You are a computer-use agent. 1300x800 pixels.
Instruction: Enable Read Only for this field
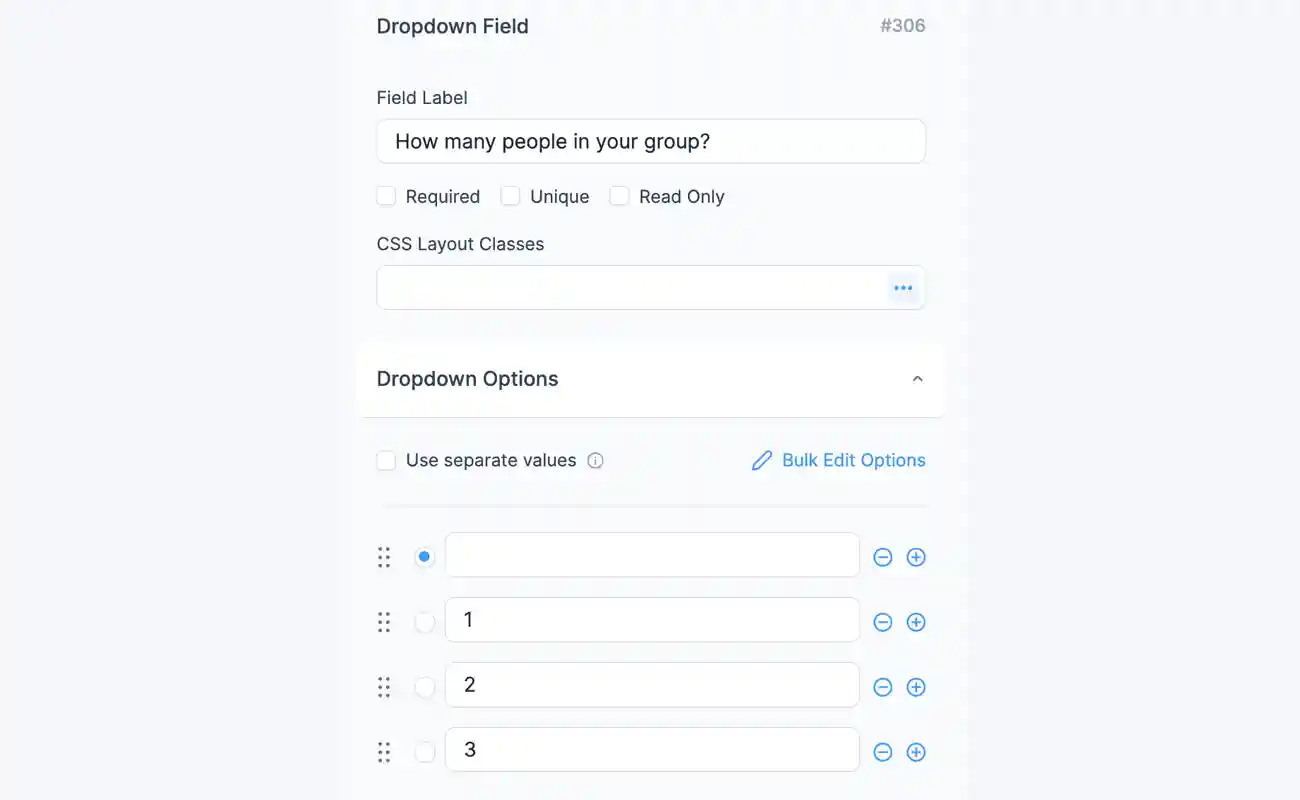[619, 196]
